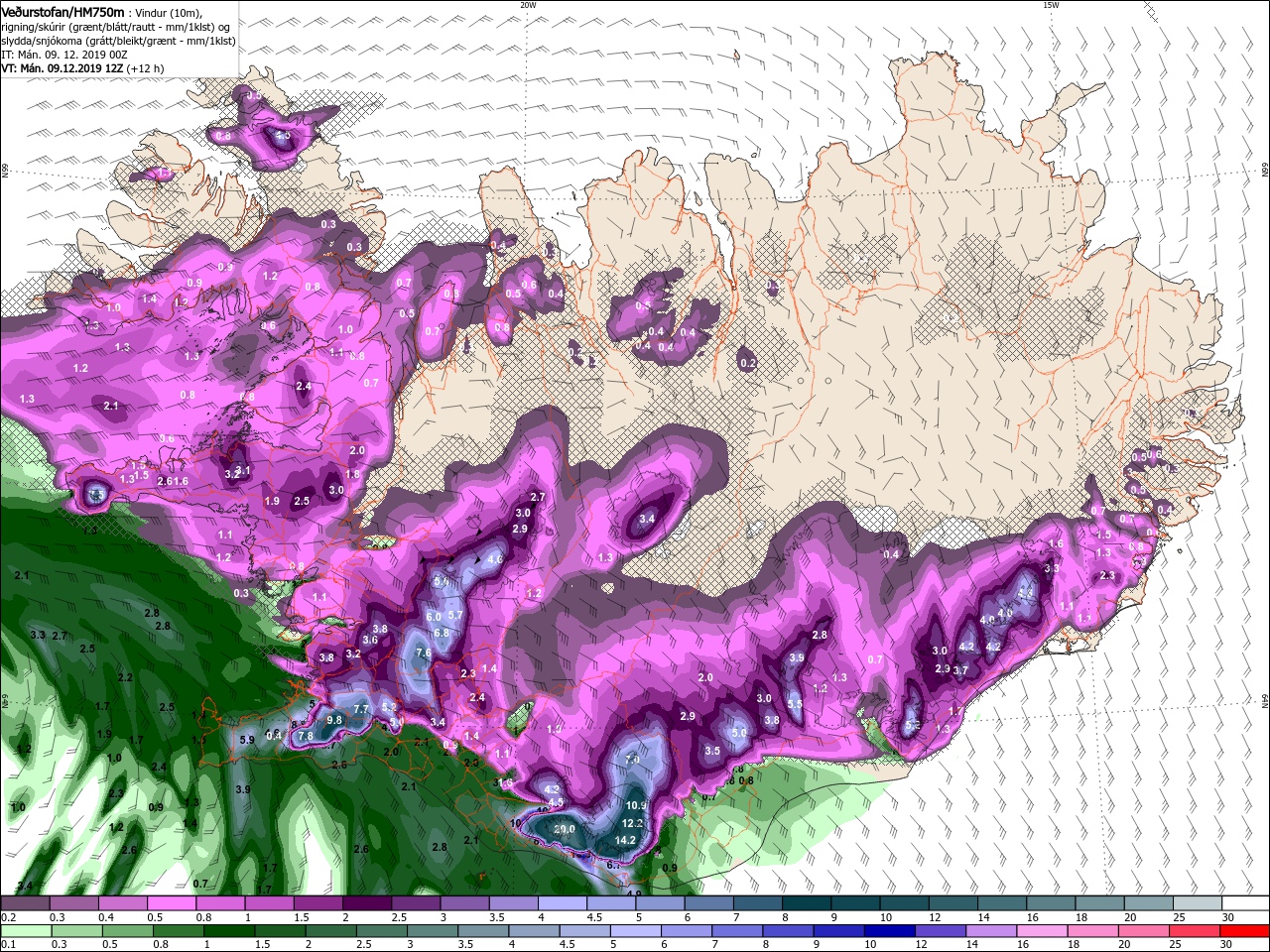
Task: Click the 20.0 precipitation value on the map
Action: pos(565,829)
